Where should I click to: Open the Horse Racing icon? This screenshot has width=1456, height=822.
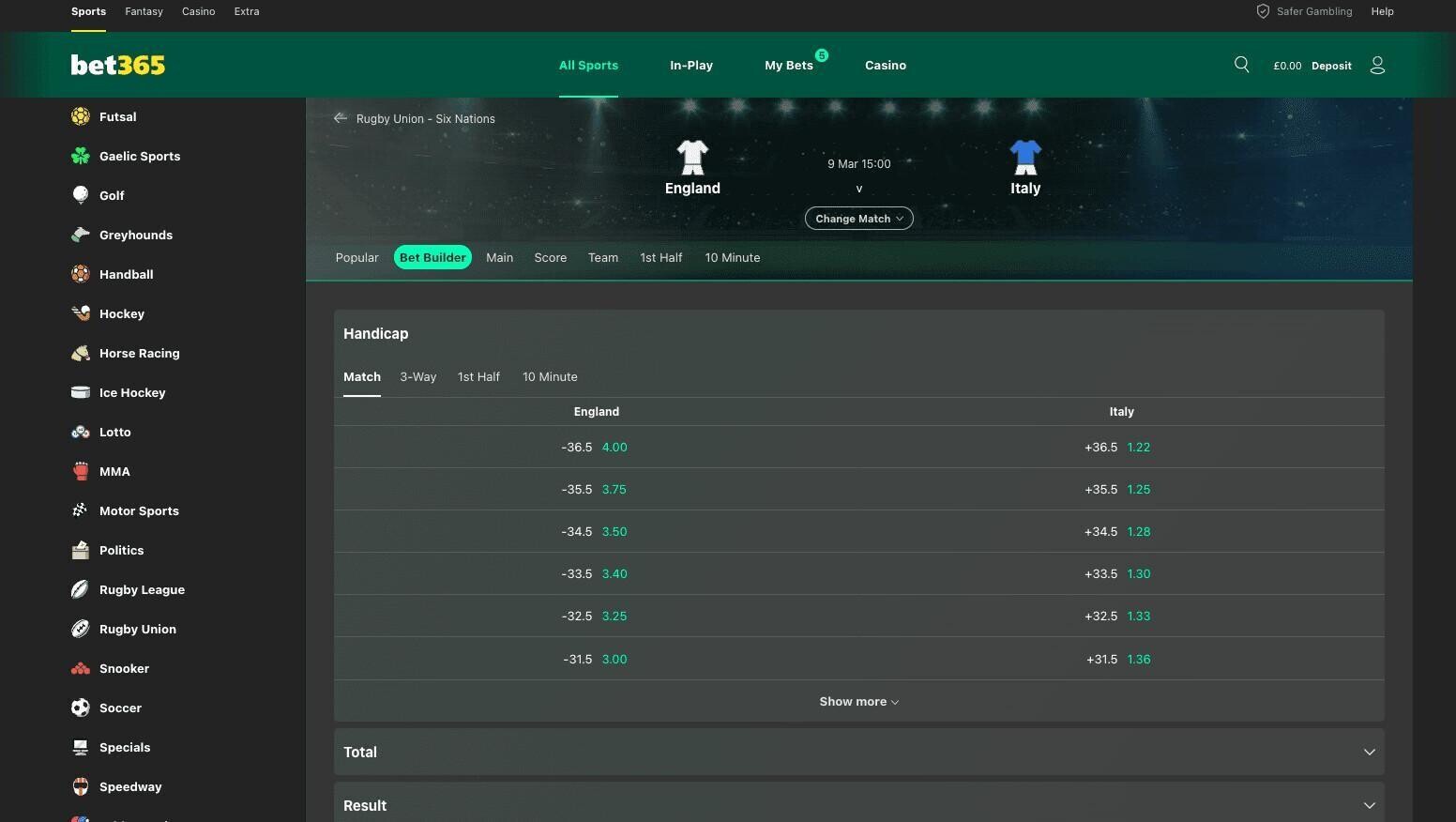point(81,353)
